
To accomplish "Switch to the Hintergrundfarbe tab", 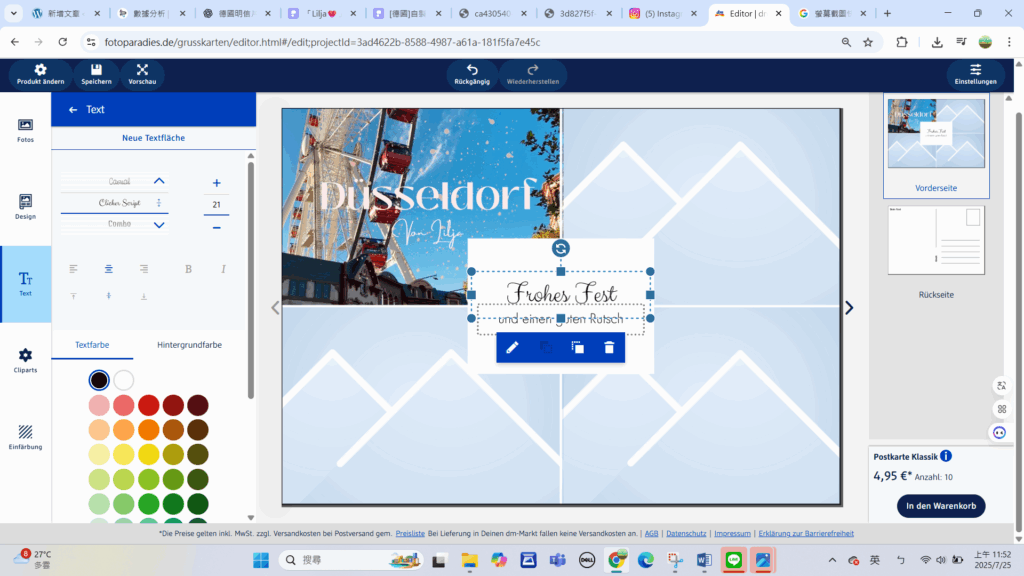I will [x=189, y=345].
